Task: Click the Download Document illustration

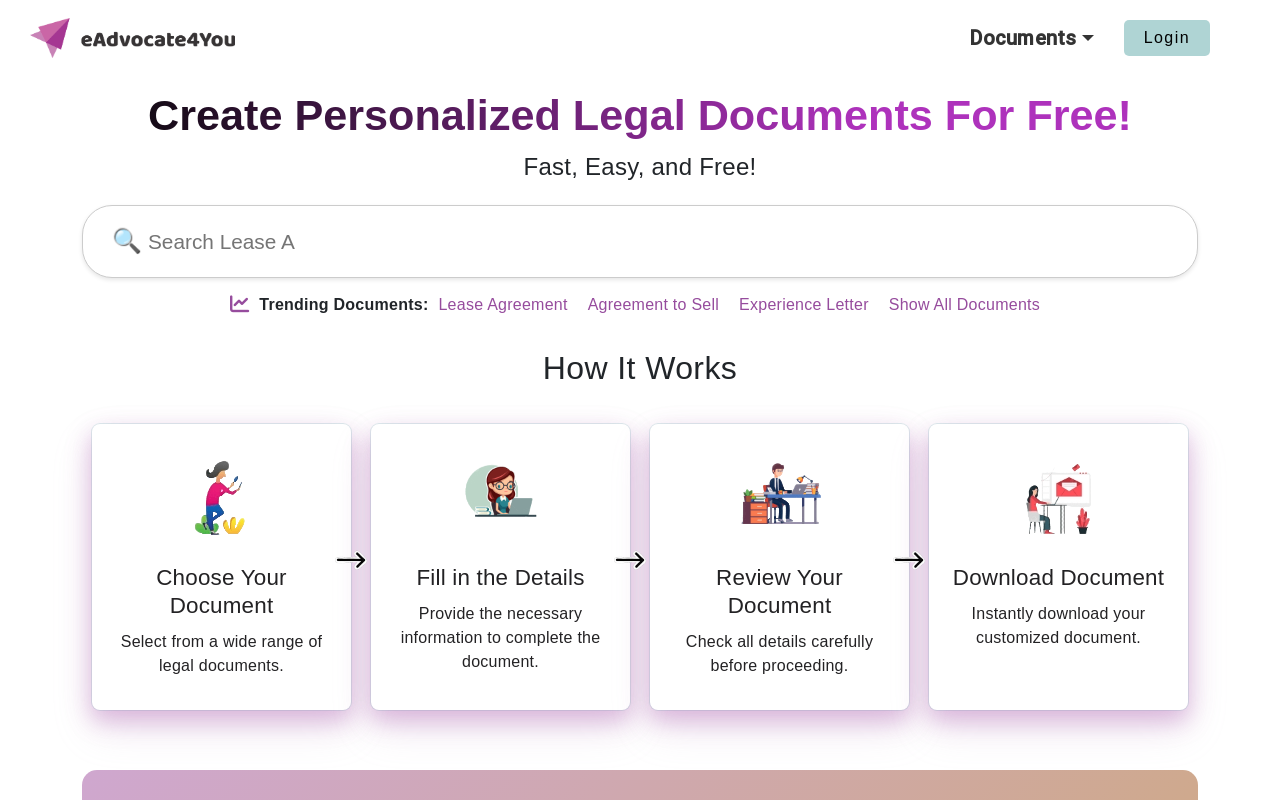Action: [1058, 498]
